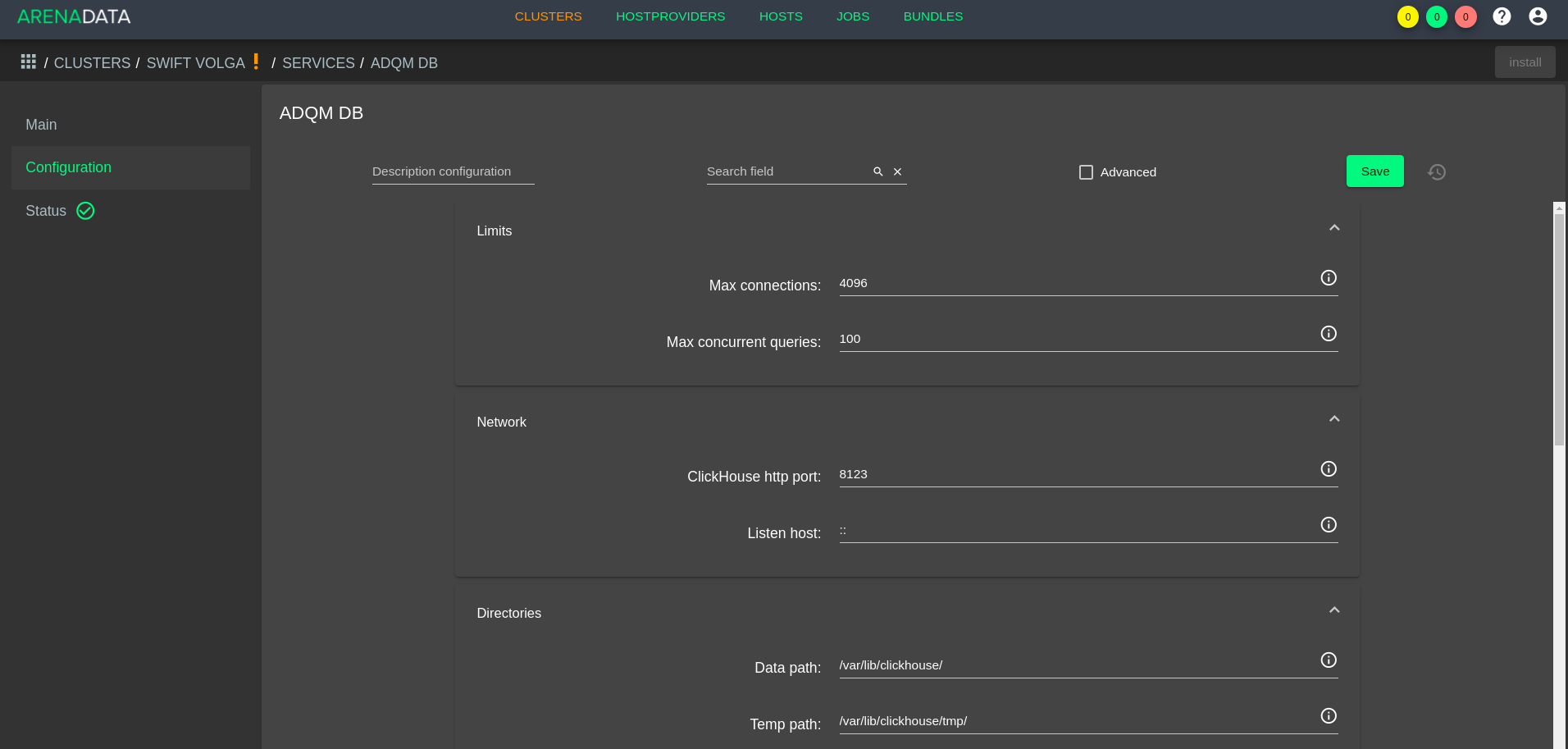The image size is (1568, 749).
Task: Edit Temp path /var/lib/clickhouse/tmp/
Action: click(1078, 722)
